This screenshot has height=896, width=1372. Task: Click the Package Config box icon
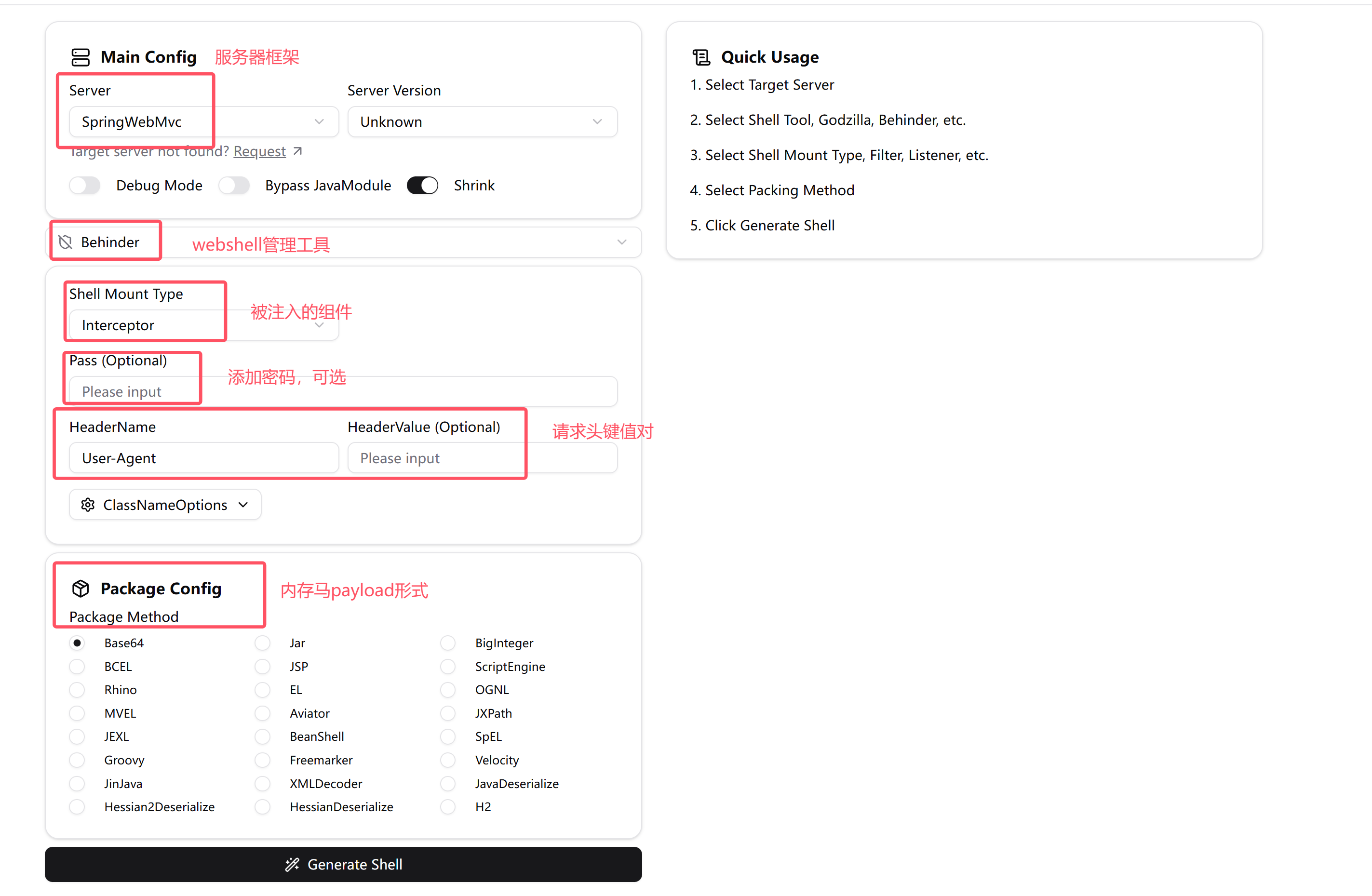click(80, 588)
